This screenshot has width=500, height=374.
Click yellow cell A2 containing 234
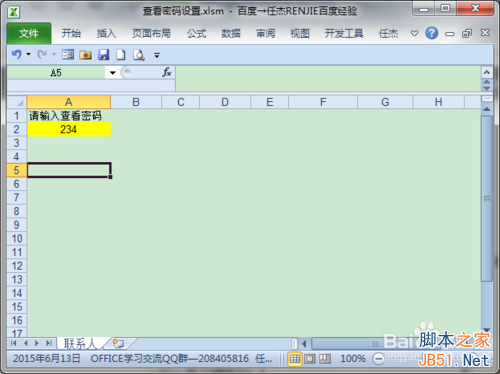click(x=69, y=129)
